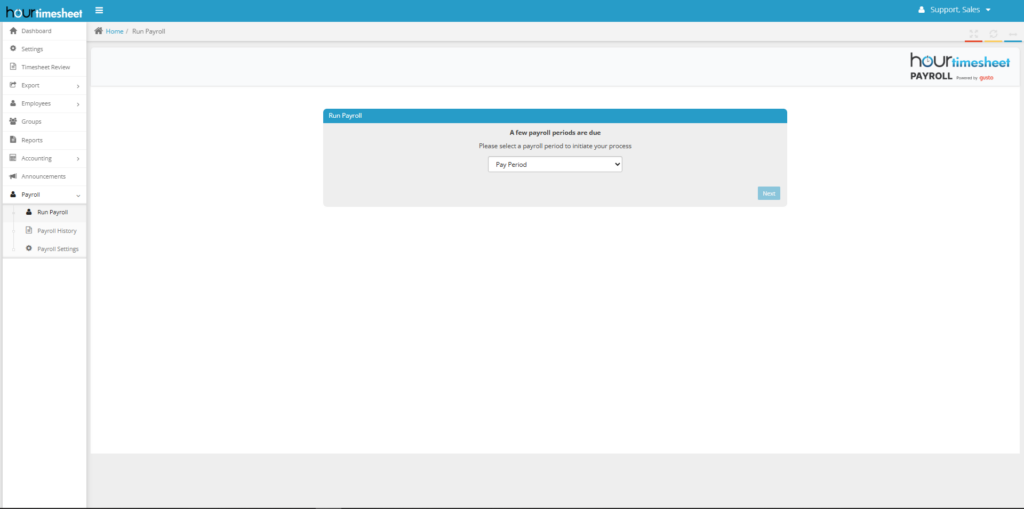The width and height of the screenshot is (1024, 509).
Task: Click the Settings gear icon in sidebar
Action: [x=13, y=48]
